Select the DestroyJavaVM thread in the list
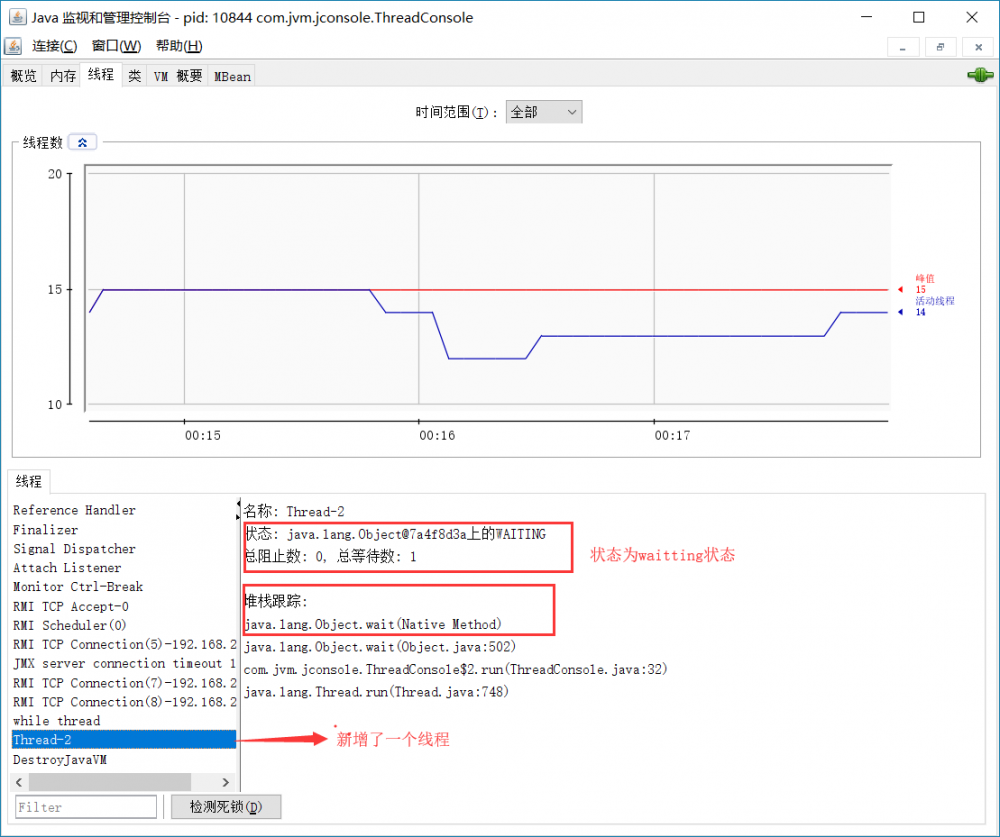Screen dimensions: 1000x837 click(x=60, y=759)
